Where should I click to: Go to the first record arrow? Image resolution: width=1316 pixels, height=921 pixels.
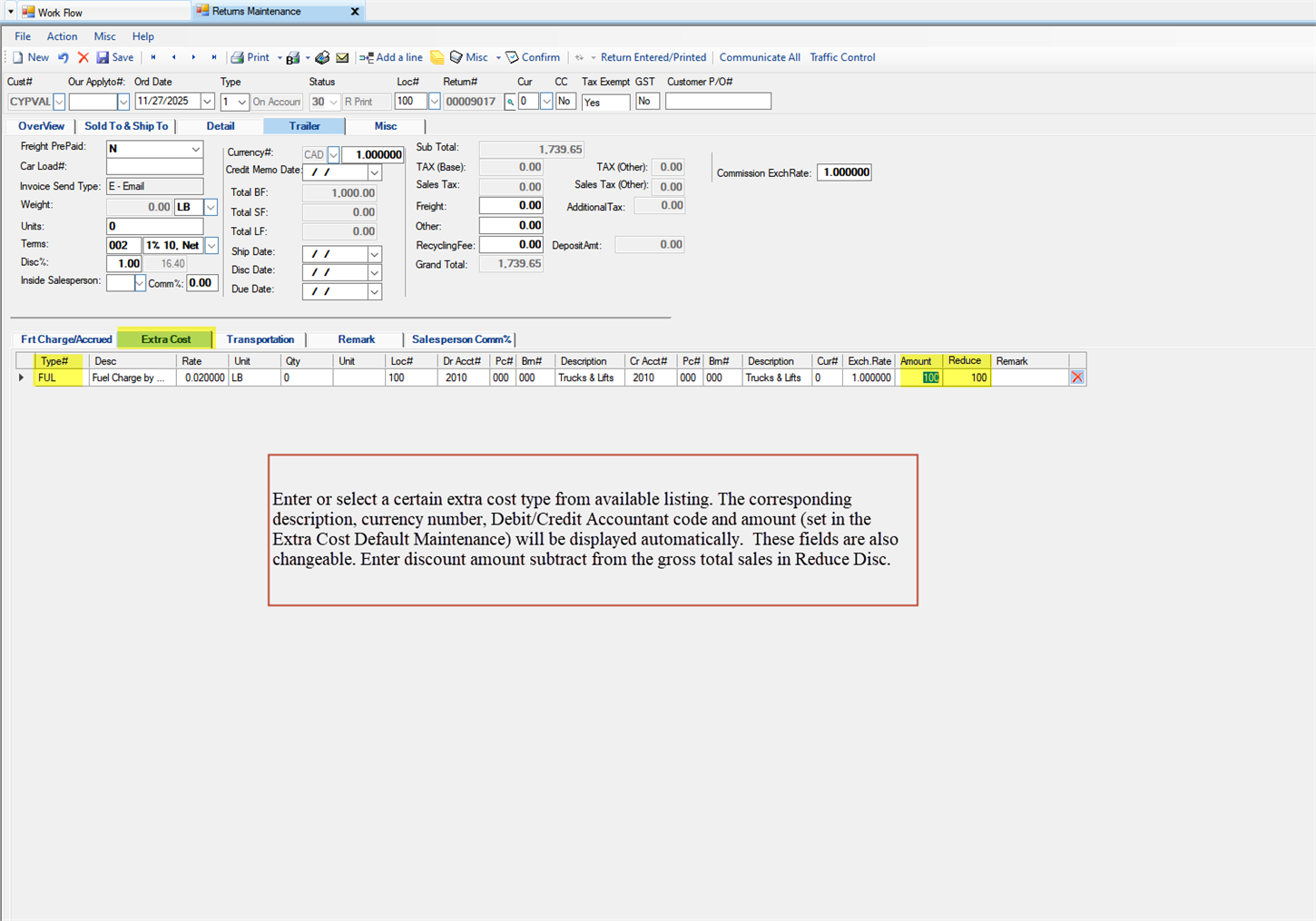153,57
